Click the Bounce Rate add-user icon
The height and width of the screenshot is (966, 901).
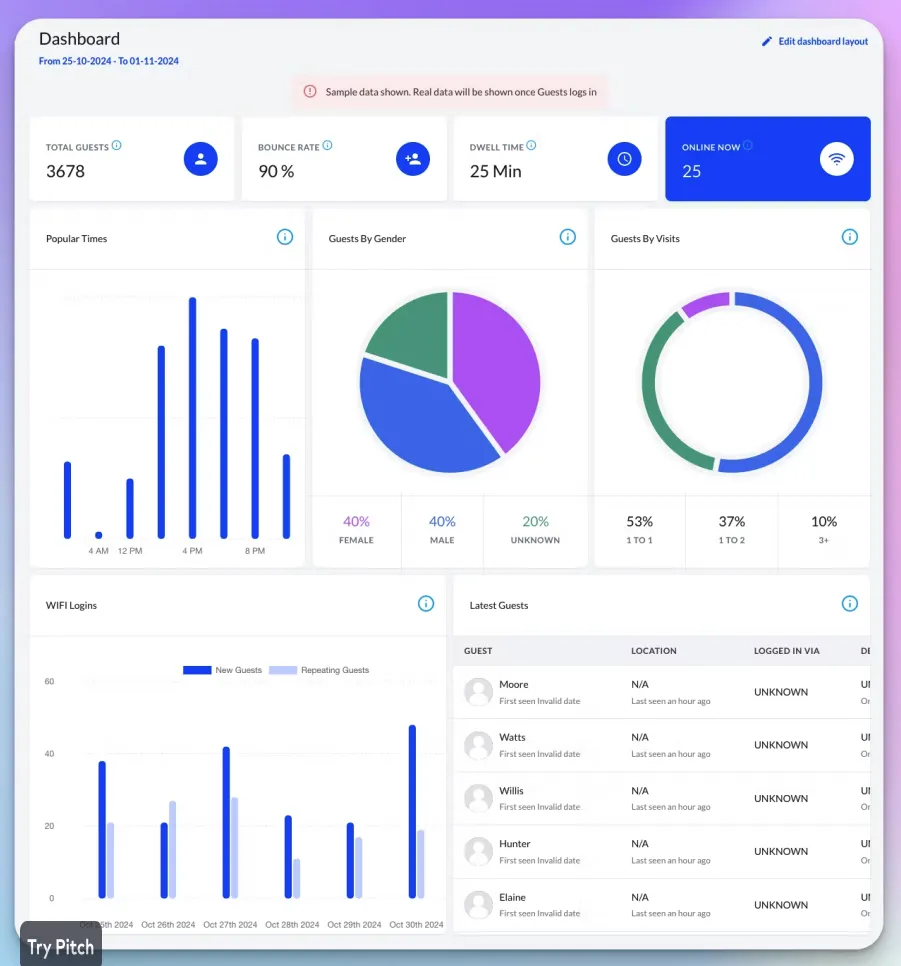[x=412, y=159]
